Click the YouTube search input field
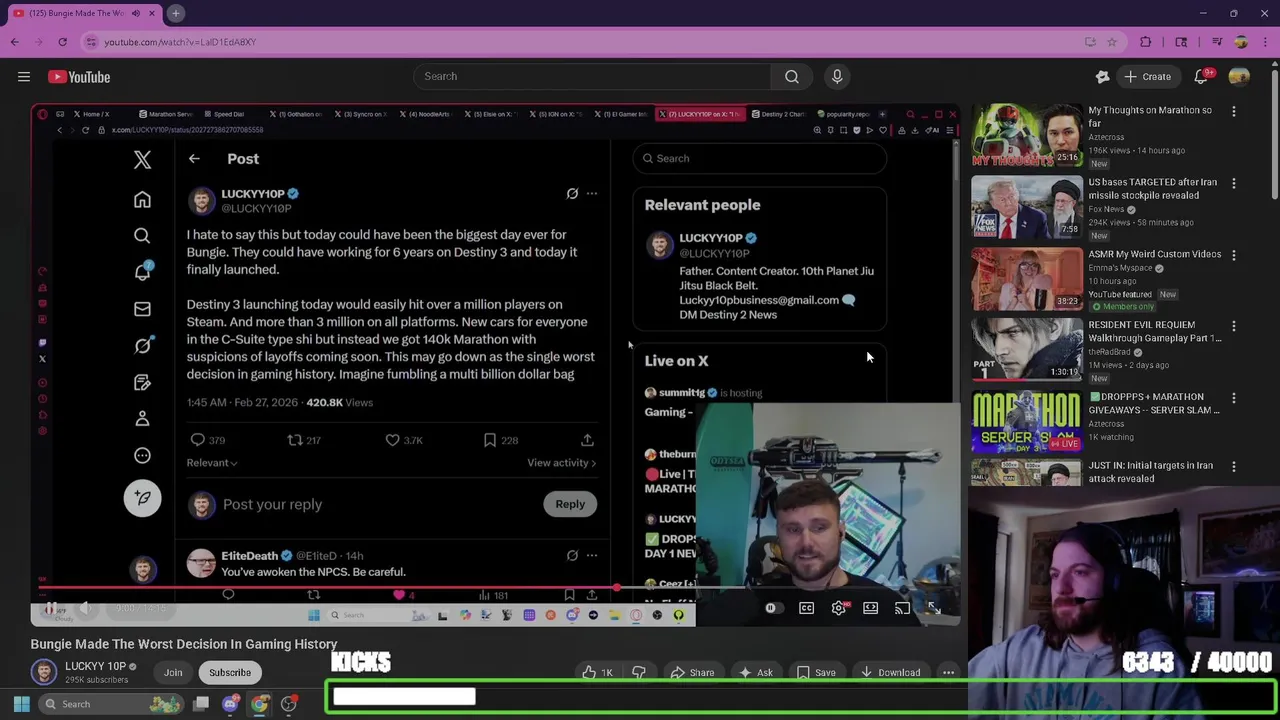This screenshot has height=720, width=1280. click(592, 77)
